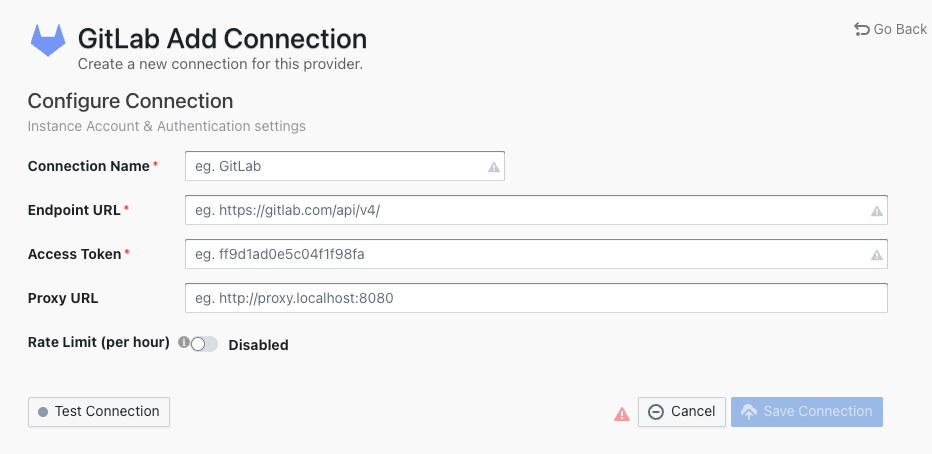
Task: Select the Access Token text box
Action: 525,254
